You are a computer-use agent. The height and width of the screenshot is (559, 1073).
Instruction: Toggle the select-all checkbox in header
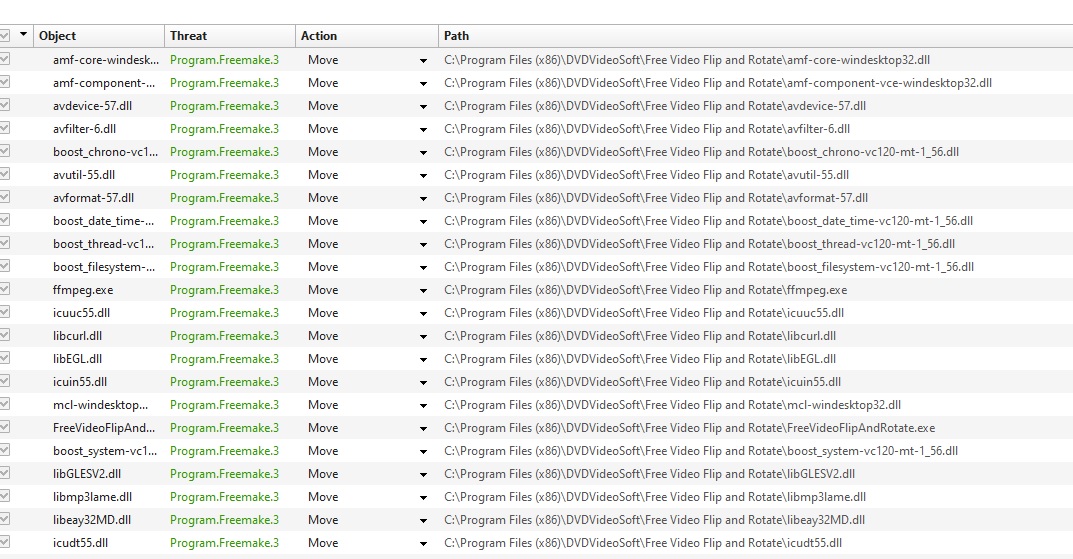[x=6, y=35]
